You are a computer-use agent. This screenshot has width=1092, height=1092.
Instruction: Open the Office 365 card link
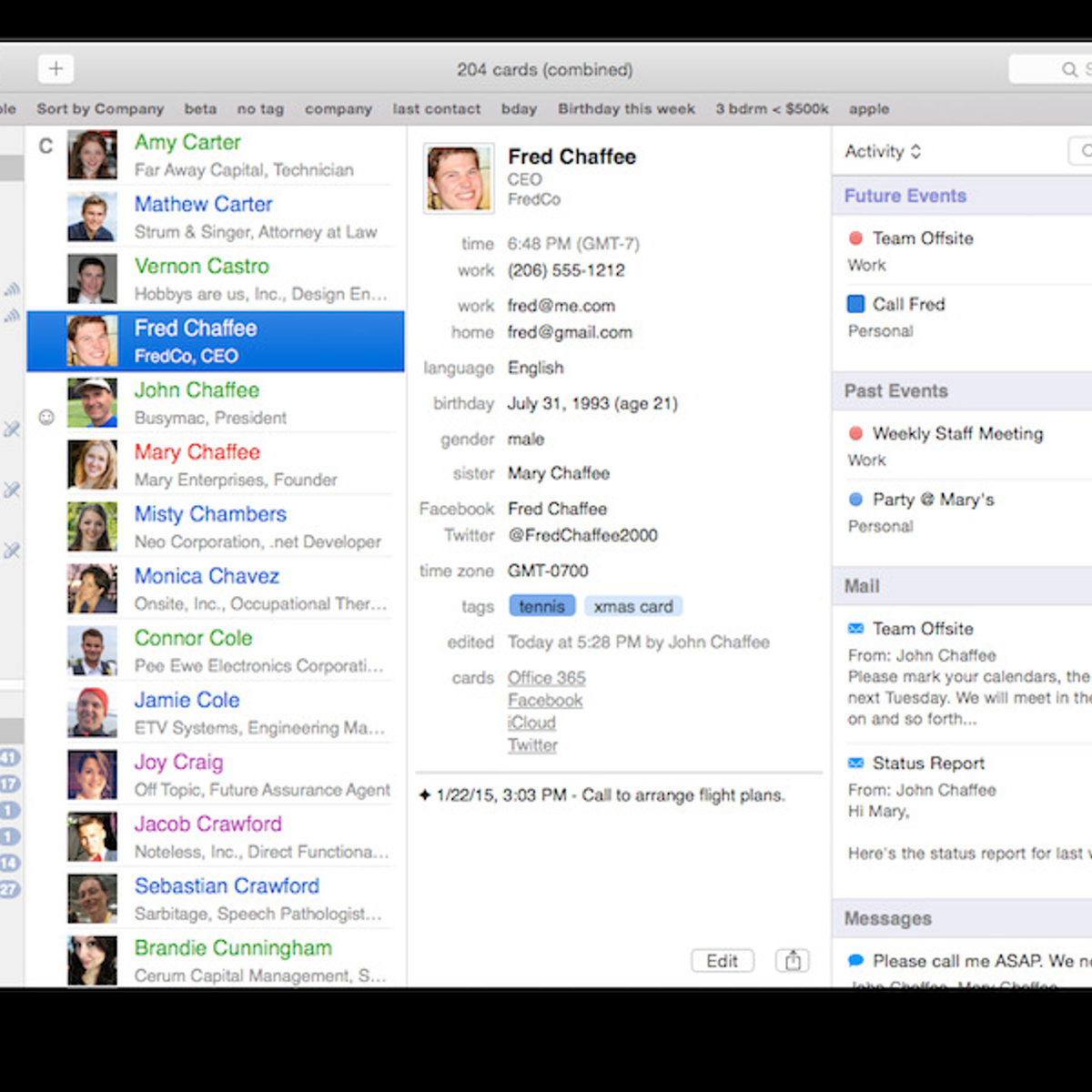coord(546,678)
